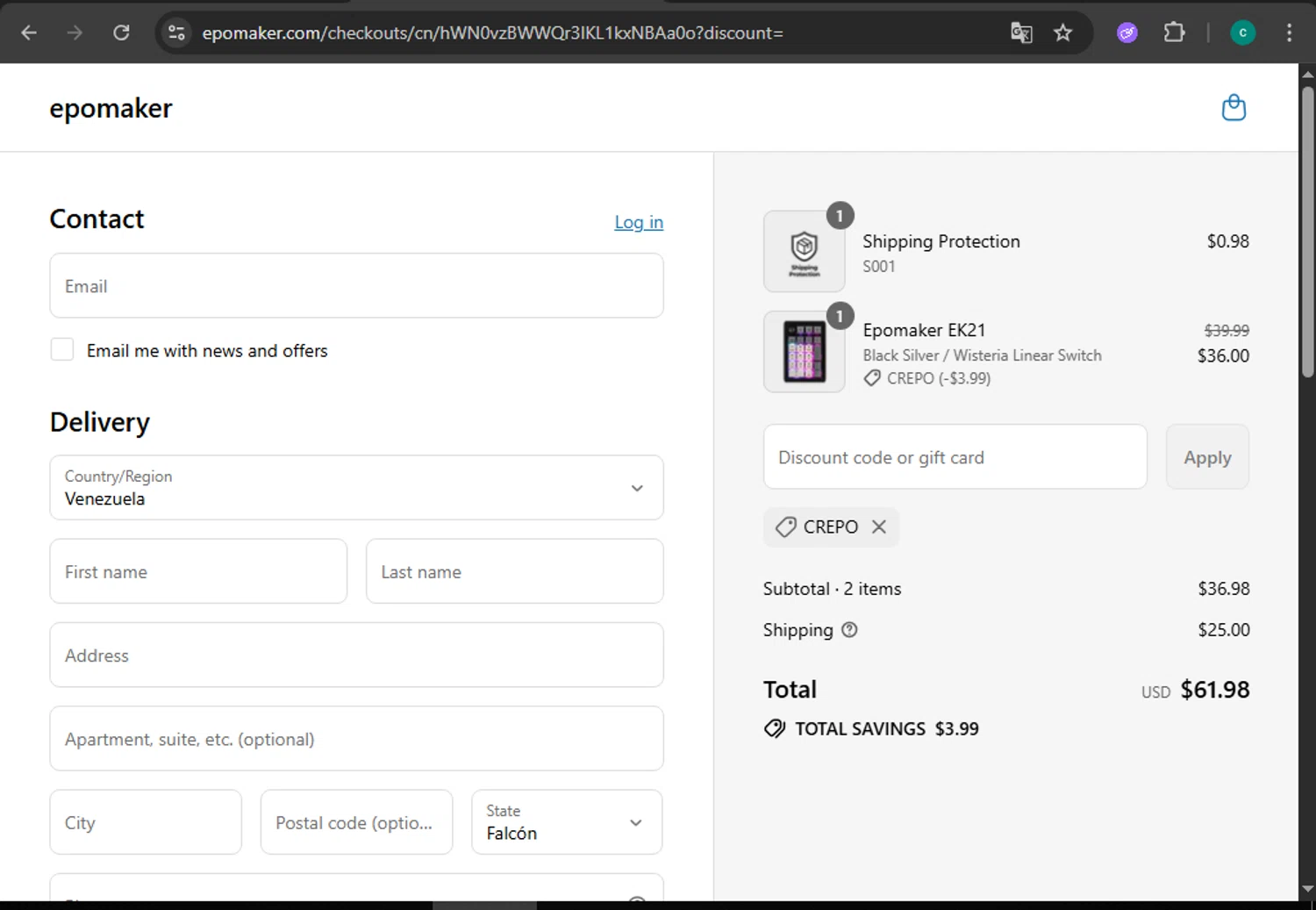Focus the Postal code field
Screen dimensions: 1316x910
(x=356, y=822)
